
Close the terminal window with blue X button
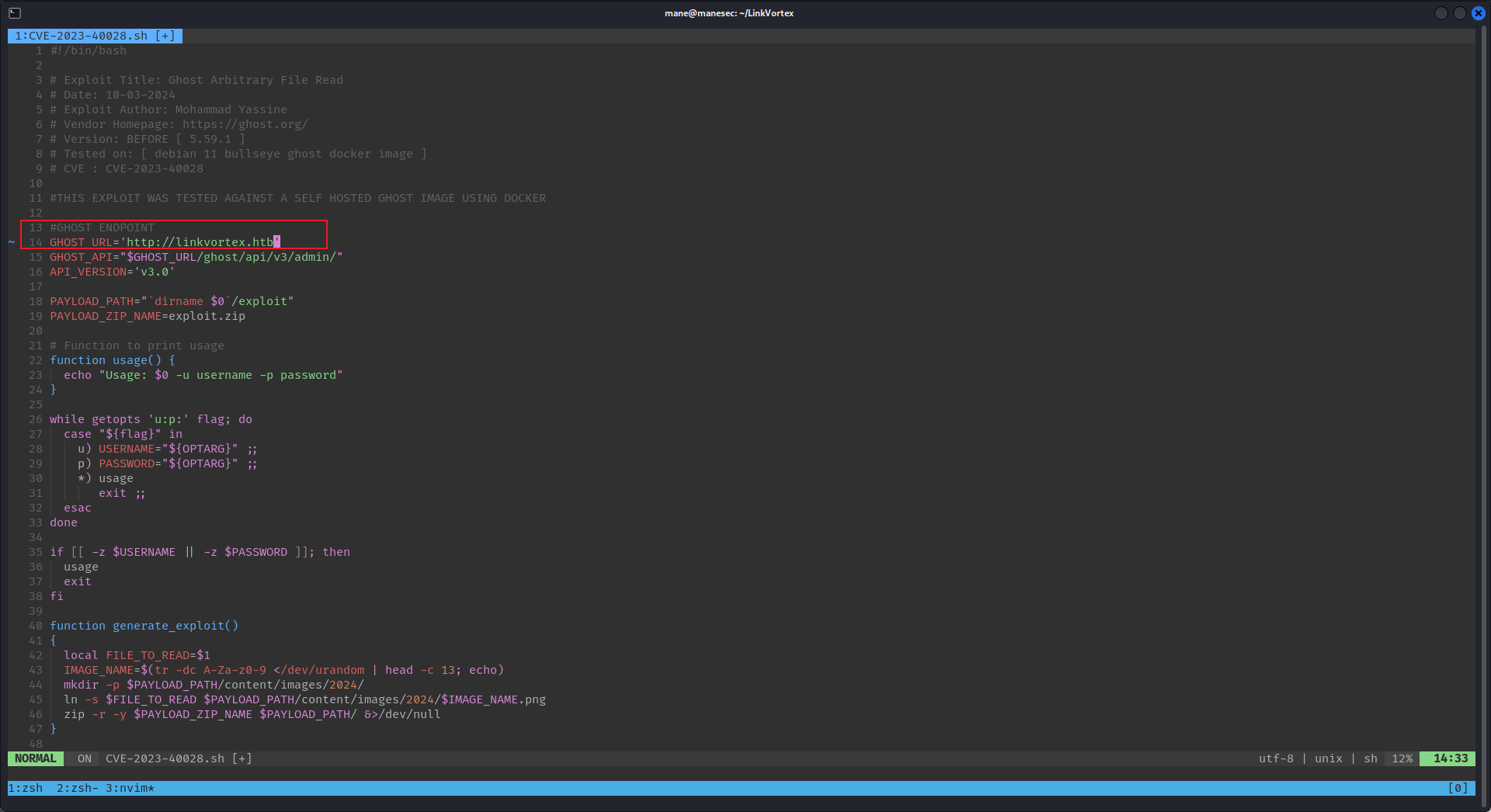click(1479, 13)
